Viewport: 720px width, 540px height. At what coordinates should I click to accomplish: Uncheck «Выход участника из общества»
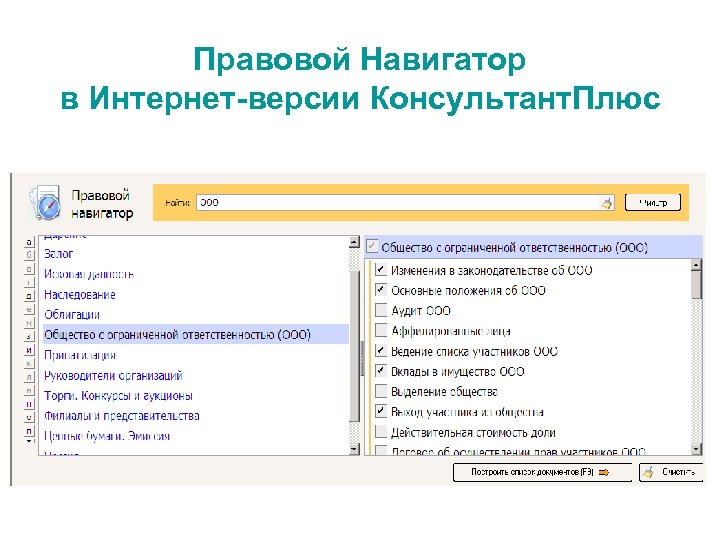click(381, 411)
